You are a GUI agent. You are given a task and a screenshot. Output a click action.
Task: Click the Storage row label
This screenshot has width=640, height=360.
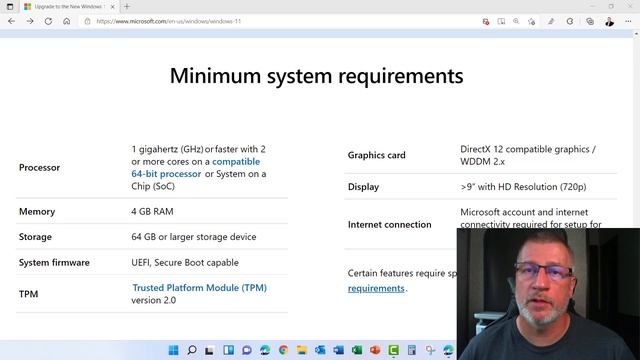coord(35,237)
